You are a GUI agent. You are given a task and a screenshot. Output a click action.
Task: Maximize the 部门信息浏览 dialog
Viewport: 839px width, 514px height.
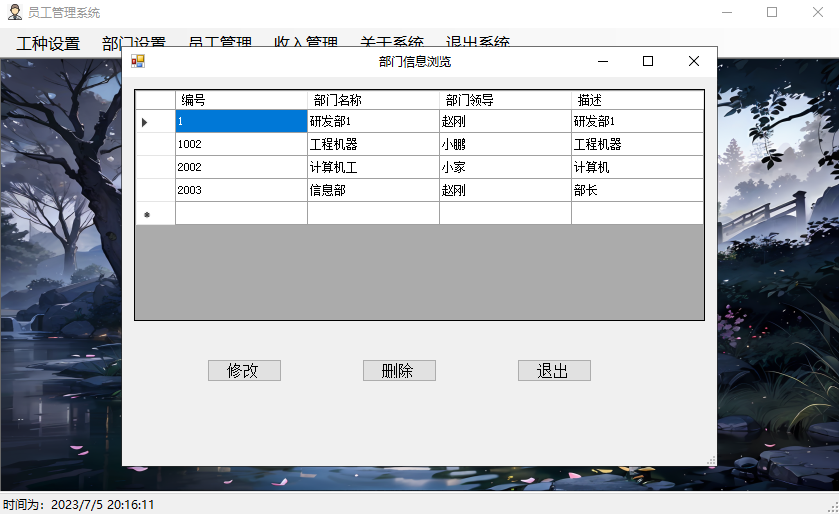pos(648,61)
